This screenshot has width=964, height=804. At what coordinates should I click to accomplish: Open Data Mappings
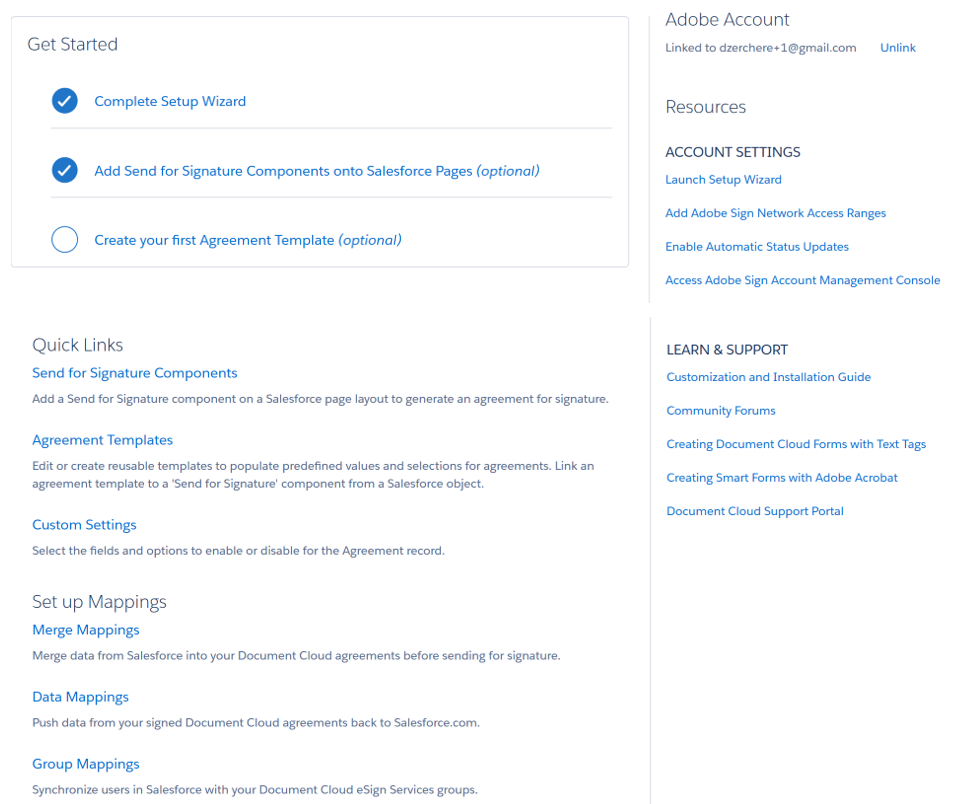pos(80,696)
